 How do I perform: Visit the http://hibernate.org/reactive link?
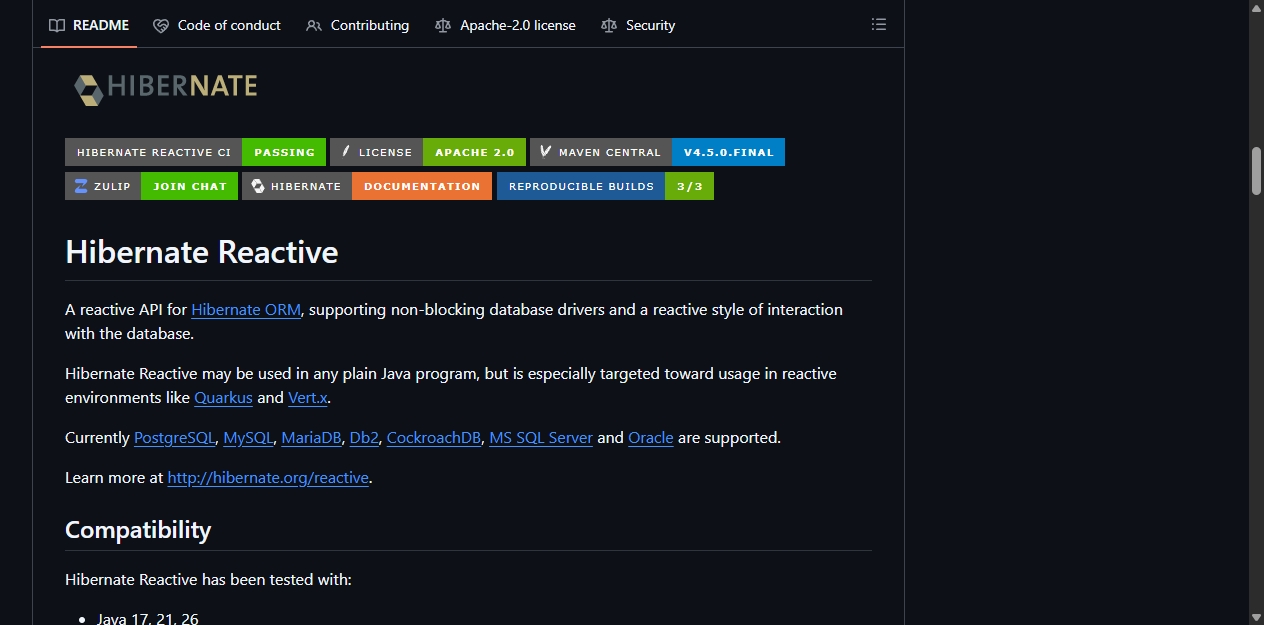[268, 478]
